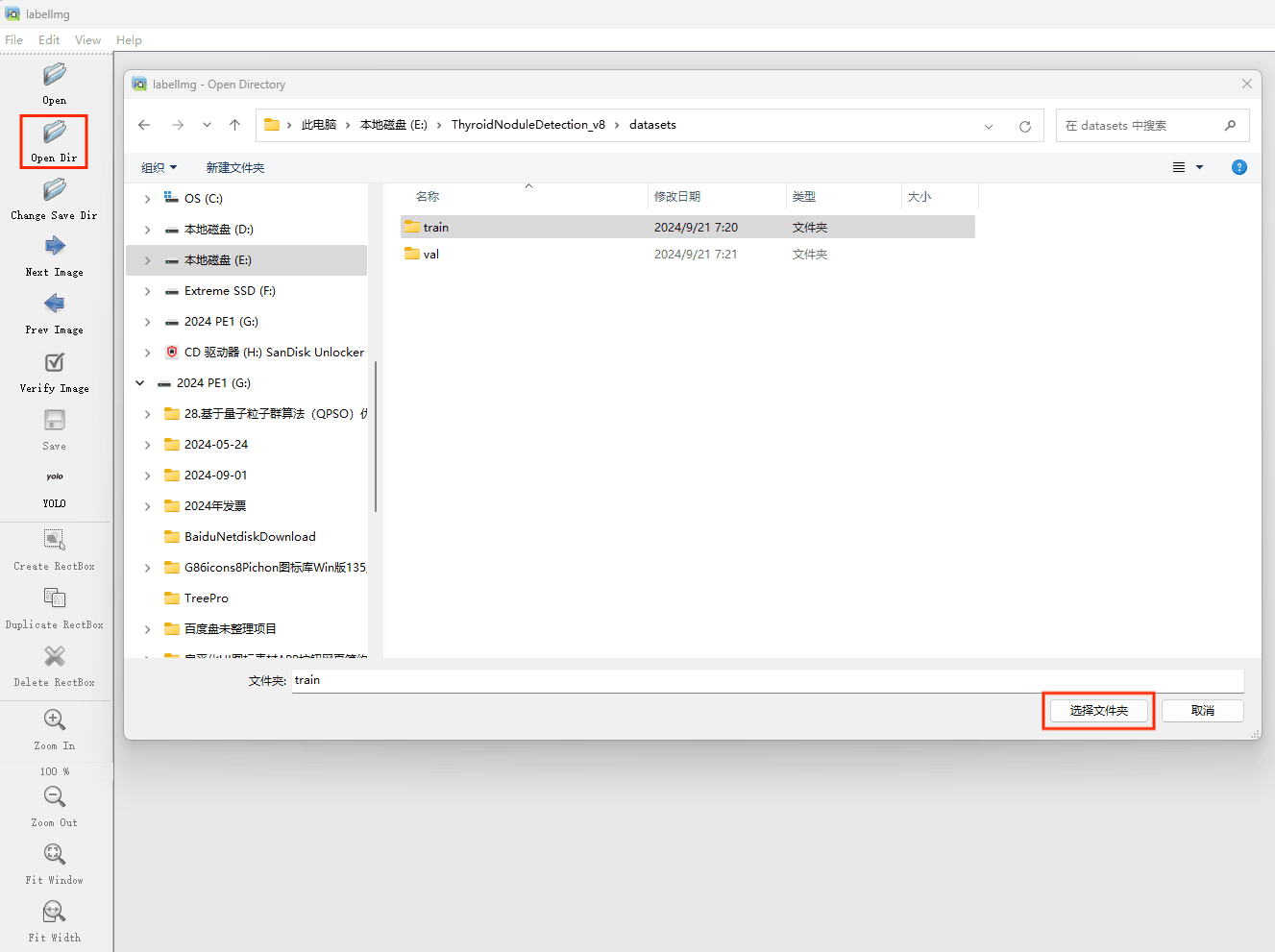
Task: Click the Zoom Out magnifier icon
Action: [x=54, y=797]
